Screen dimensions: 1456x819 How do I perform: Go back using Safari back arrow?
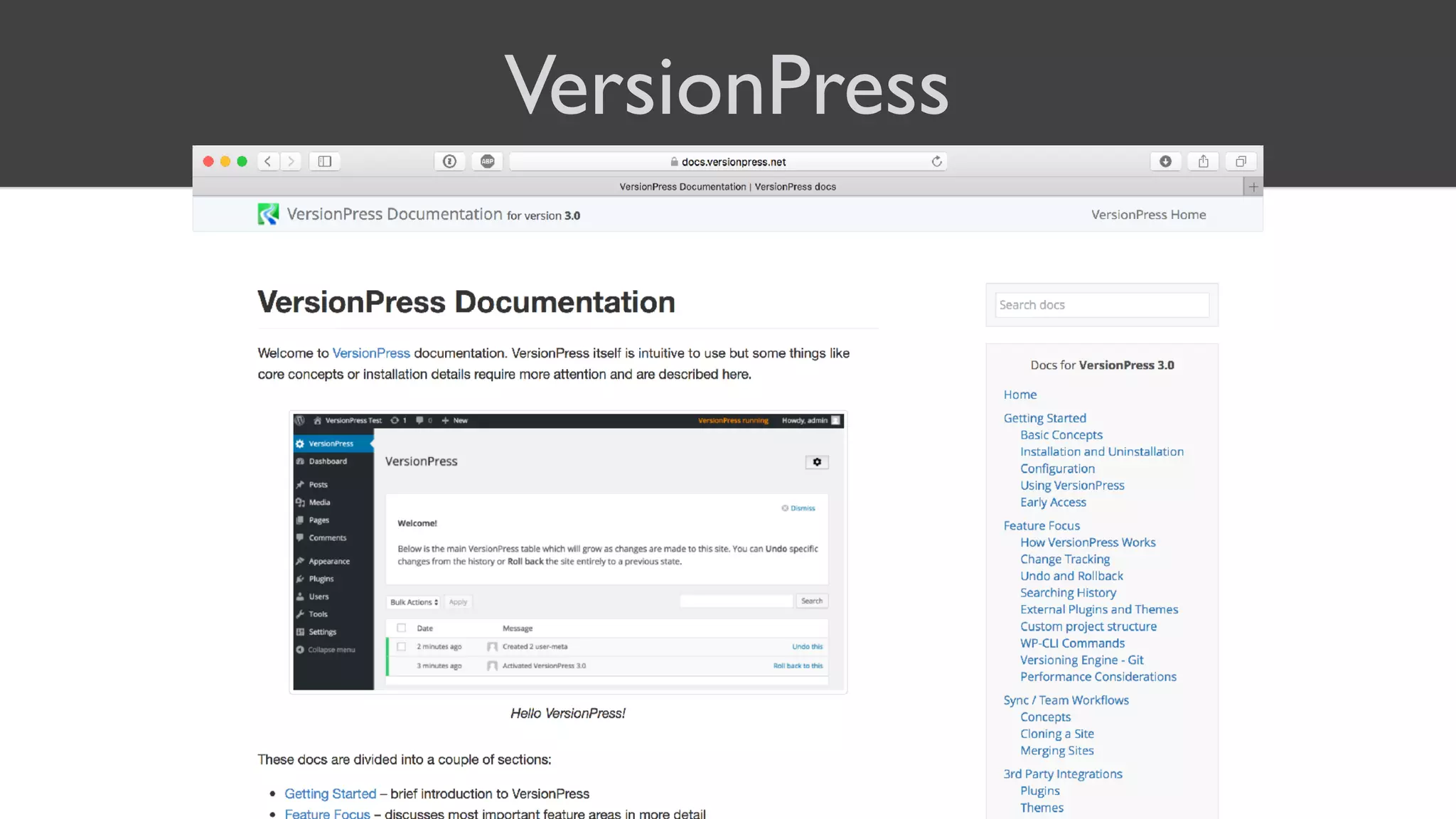pyautogui.click(x=268, y=161)
